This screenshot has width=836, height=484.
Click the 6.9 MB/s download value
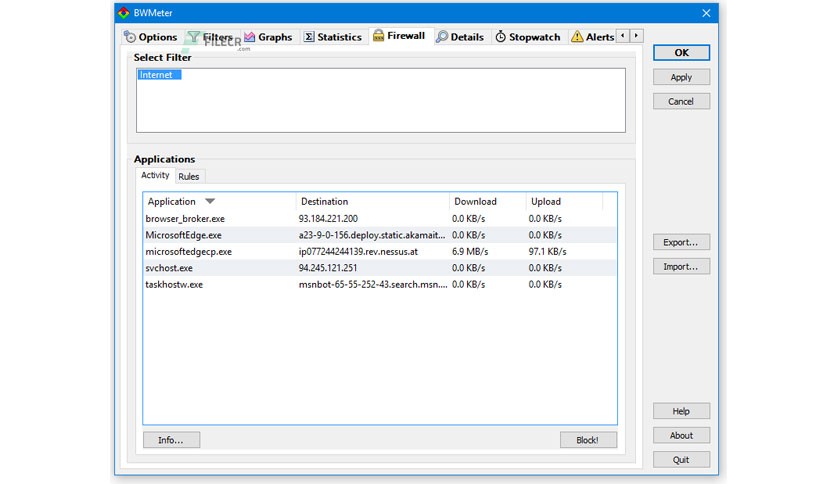pyautogui.click(x=470, y=252)
